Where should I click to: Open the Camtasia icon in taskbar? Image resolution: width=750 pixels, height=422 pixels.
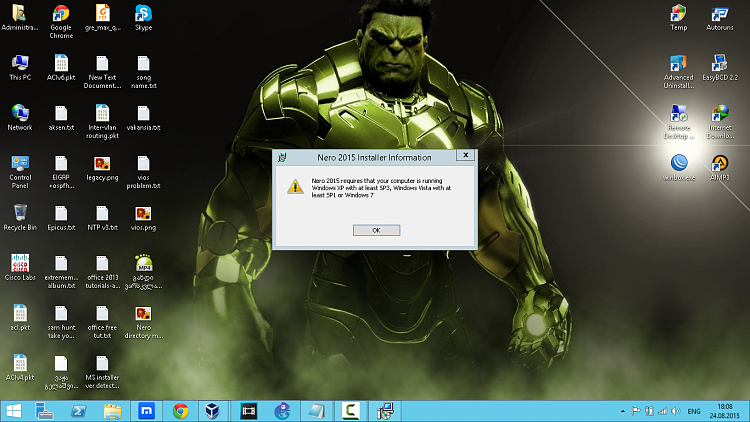(351, 411)
